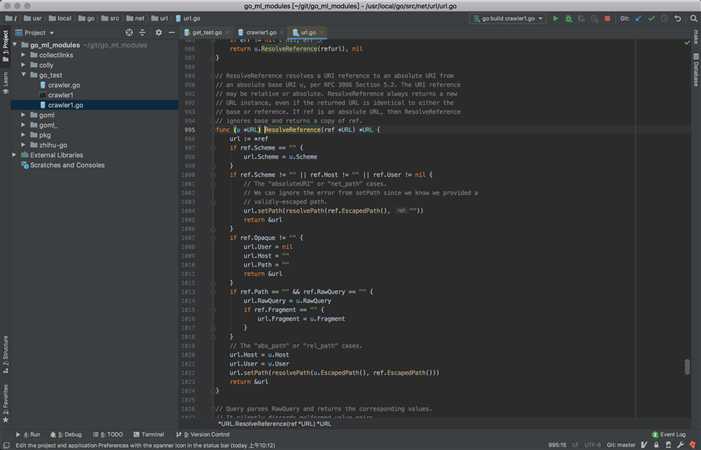Open Search Everywhere magnifier icon
Viewport: 701px width, 450px height.
tap(693, 19)
